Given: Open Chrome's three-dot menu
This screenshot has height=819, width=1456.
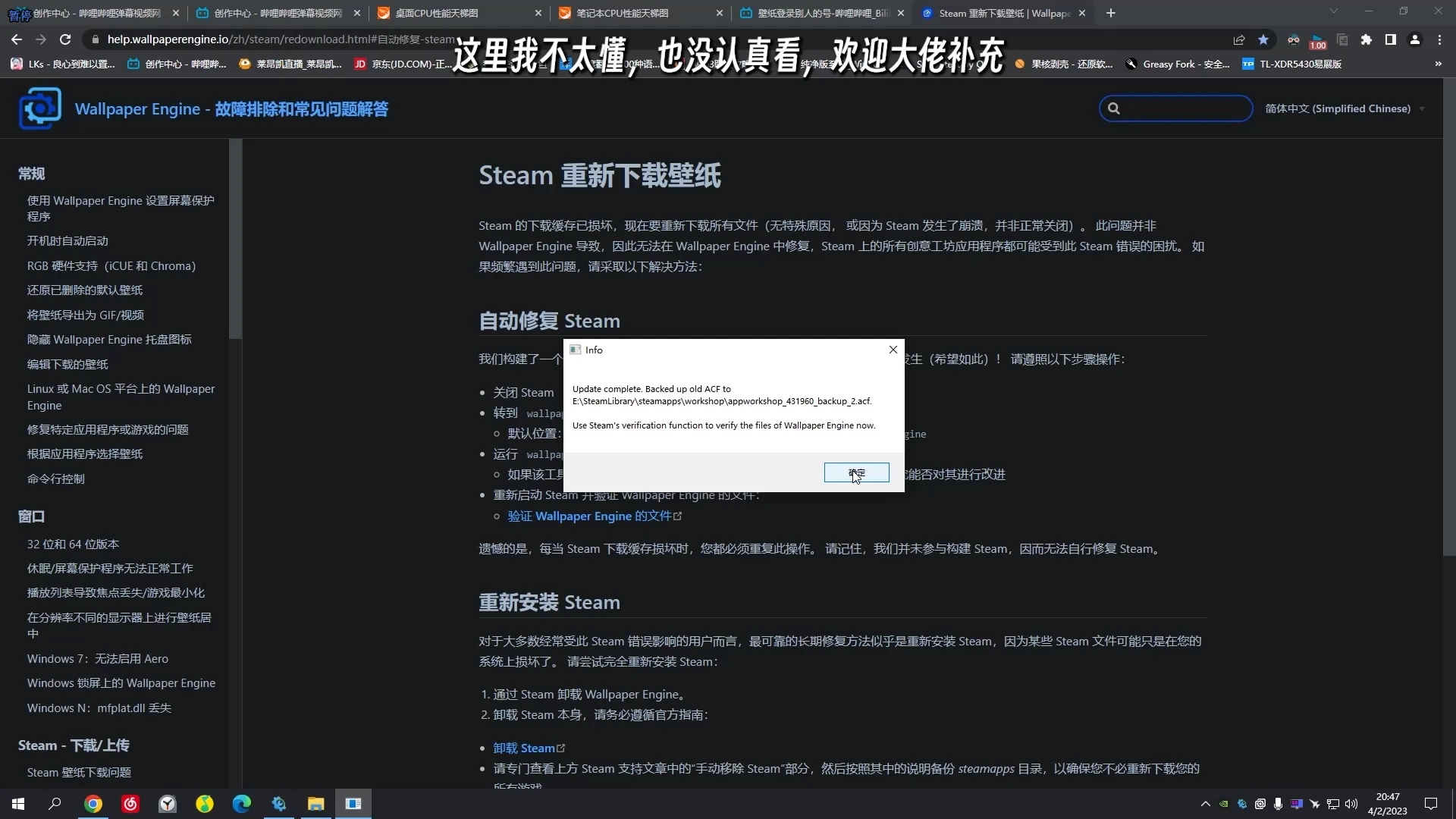Looking at the screenshot, I should click(x=1440, y=39).
